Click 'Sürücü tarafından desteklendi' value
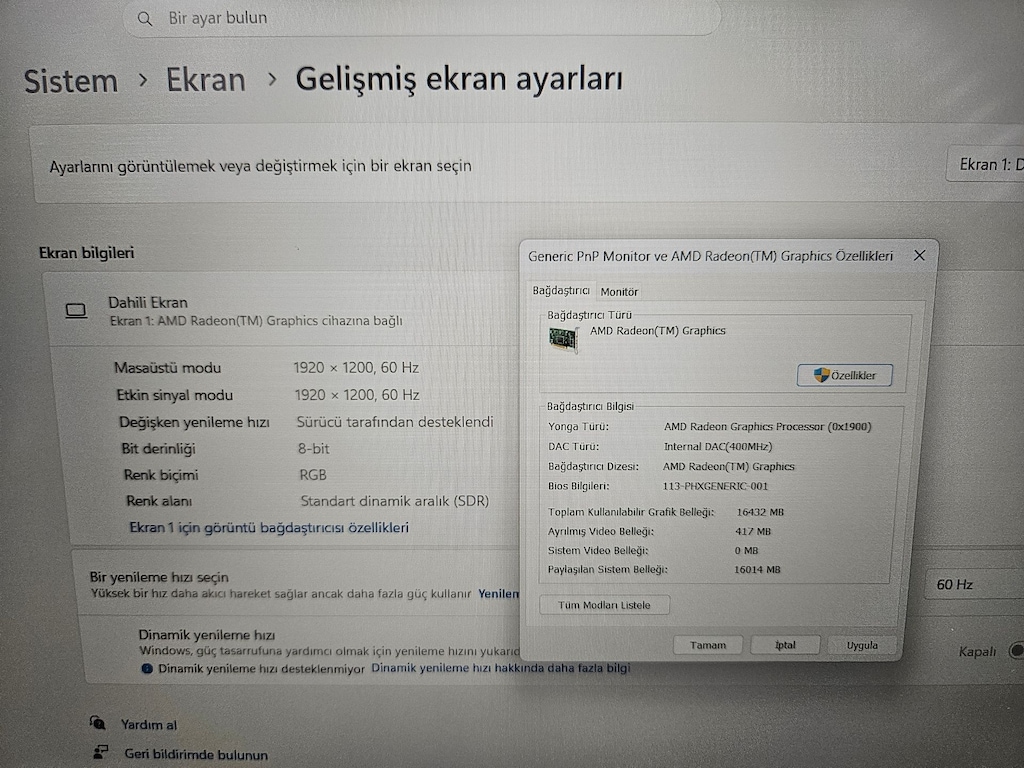Screen dimensions: 1024x768 click(x=395, y=422)
